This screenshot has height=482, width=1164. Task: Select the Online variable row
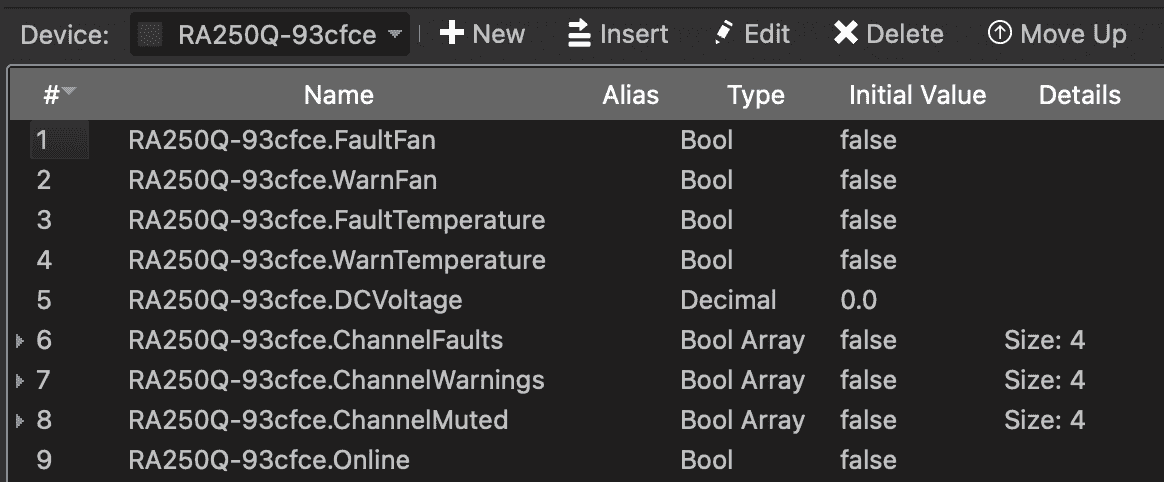click(x=269, y=460)
